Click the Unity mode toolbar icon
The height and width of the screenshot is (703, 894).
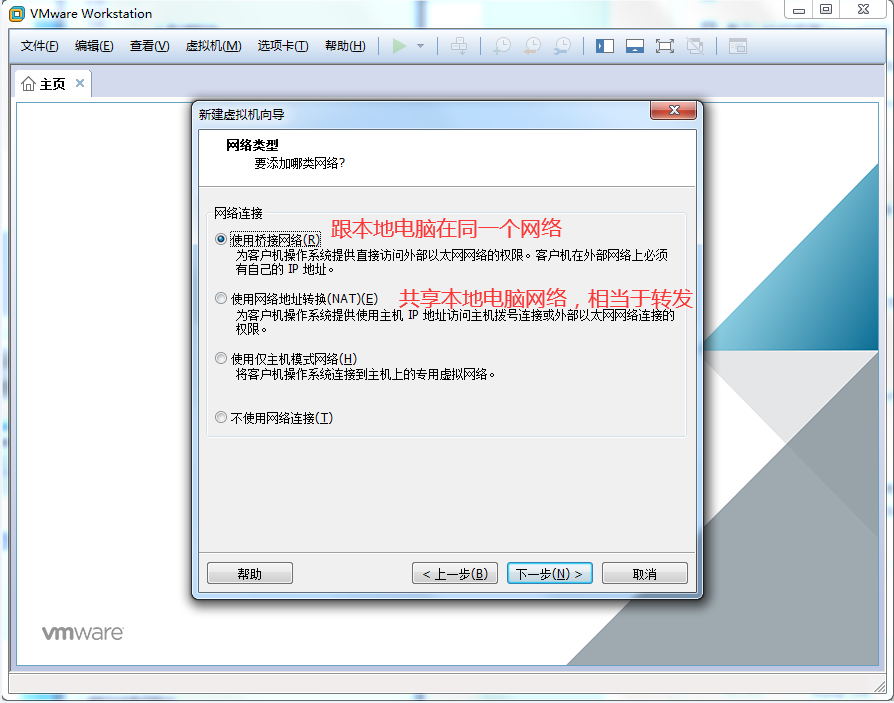[x=696, y=46]
